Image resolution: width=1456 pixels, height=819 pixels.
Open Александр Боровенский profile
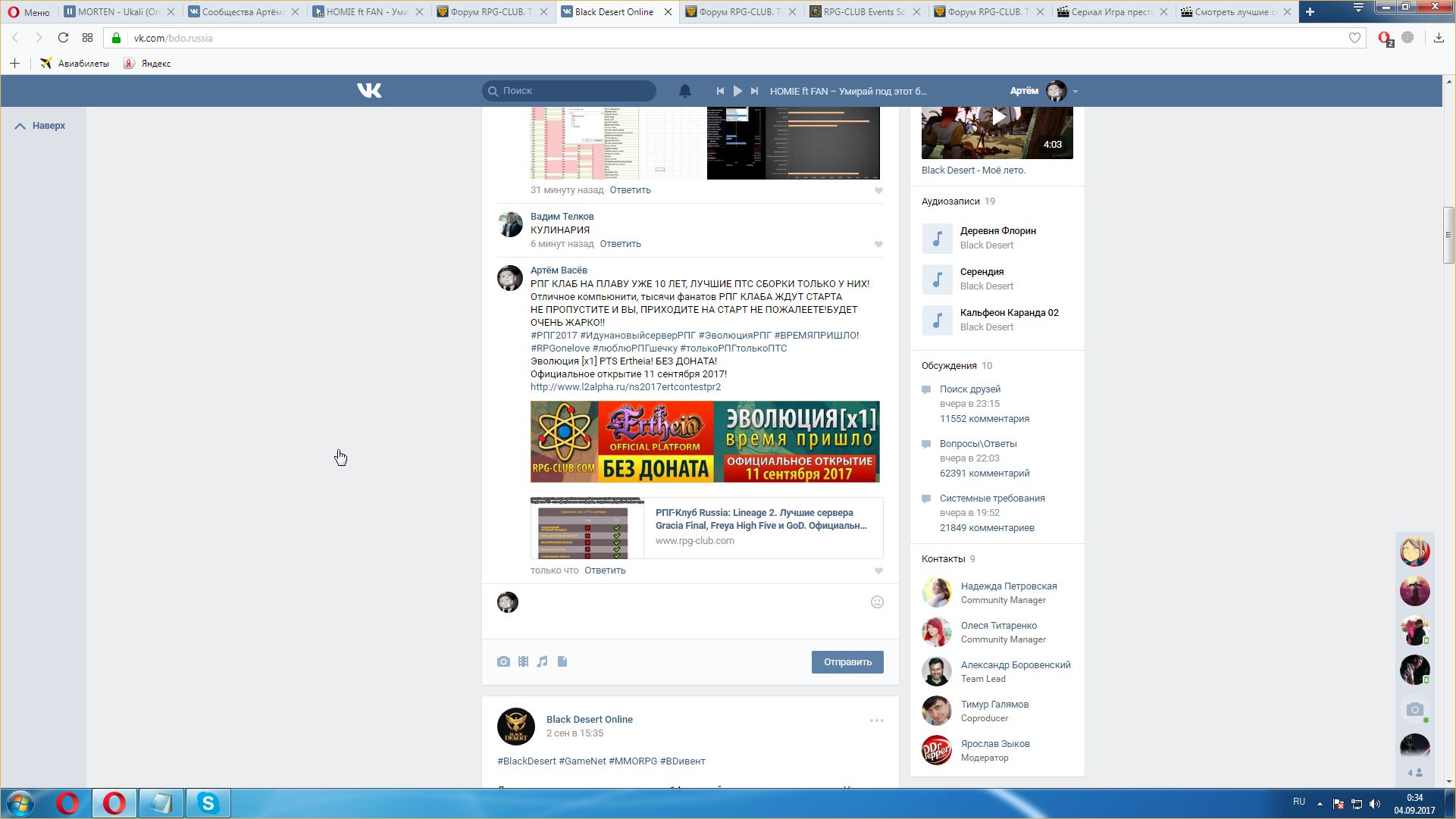[x=1016, y=665]
